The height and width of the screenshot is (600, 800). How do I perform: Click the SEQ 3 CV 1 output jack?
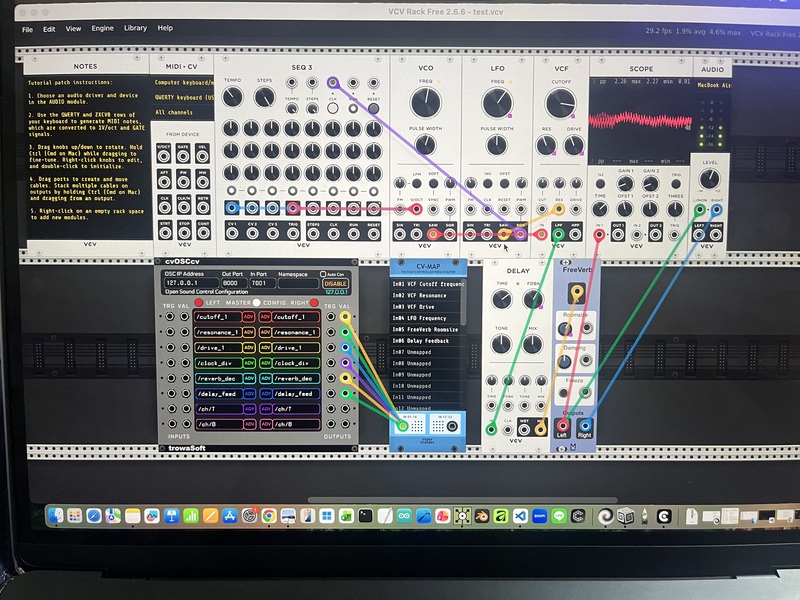232,234
